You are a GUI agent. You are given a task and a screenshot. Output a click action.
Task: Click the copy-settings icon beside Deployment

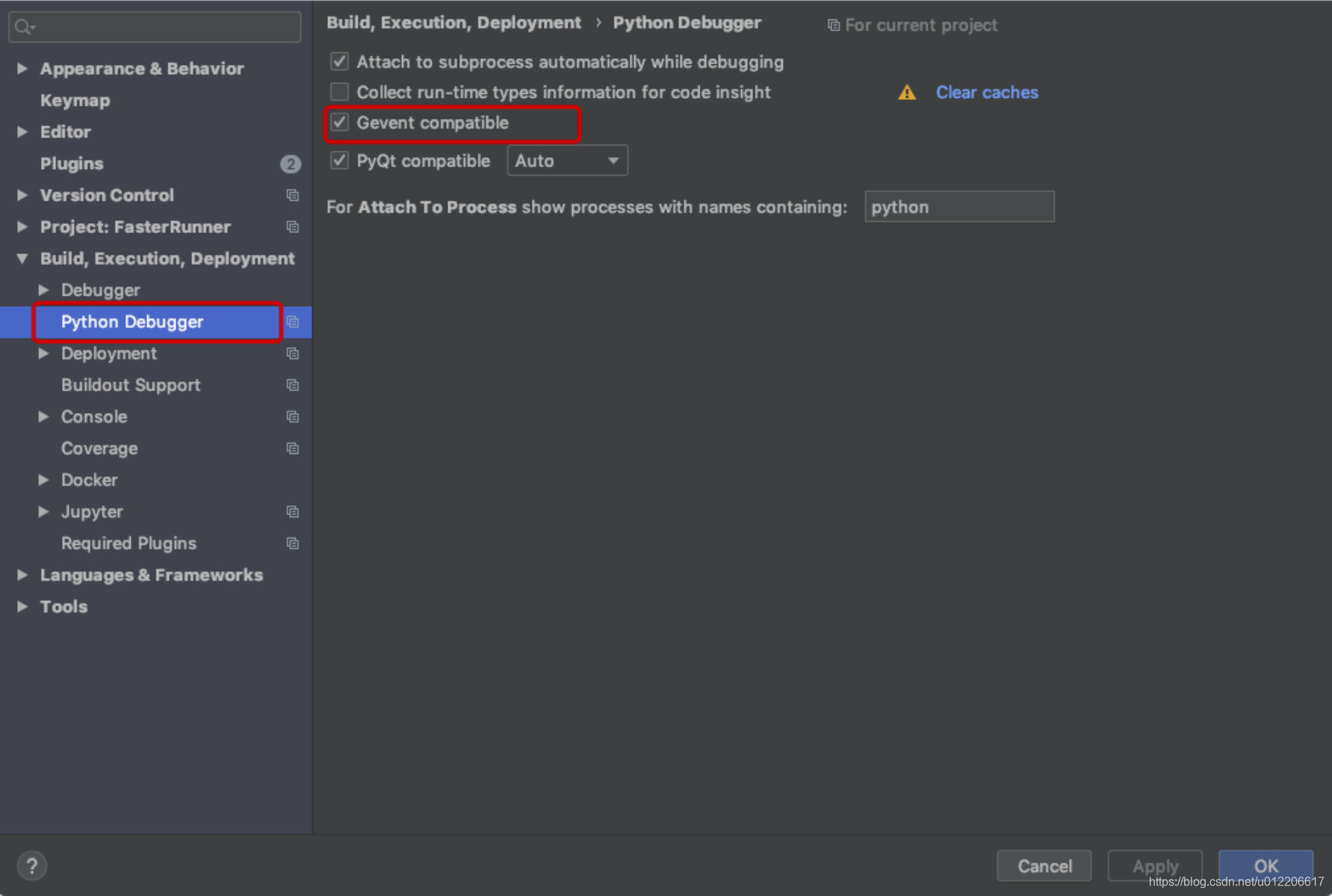click(292, 353)
